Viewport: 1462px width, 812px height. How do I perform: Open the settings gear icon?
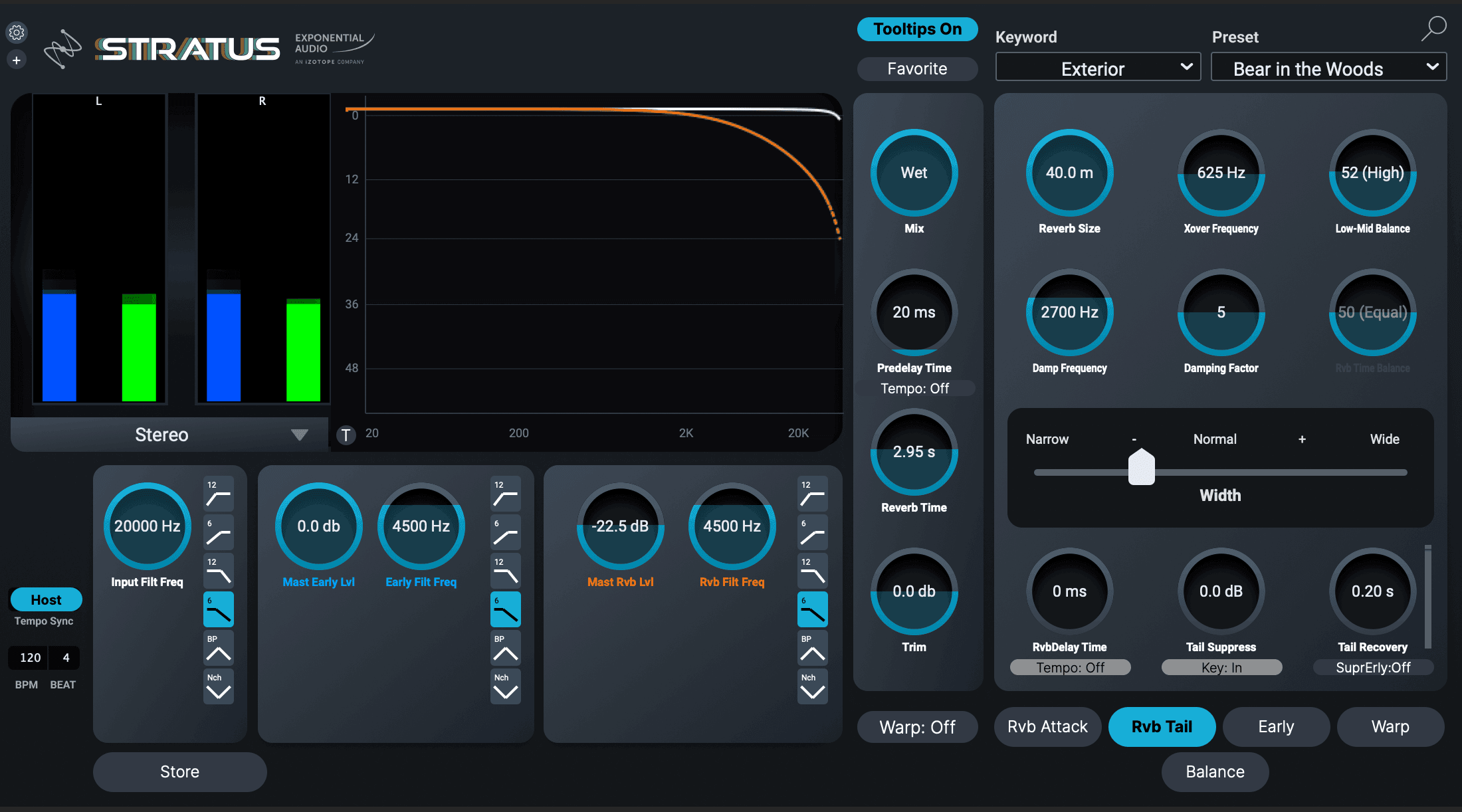coord(17,32)
